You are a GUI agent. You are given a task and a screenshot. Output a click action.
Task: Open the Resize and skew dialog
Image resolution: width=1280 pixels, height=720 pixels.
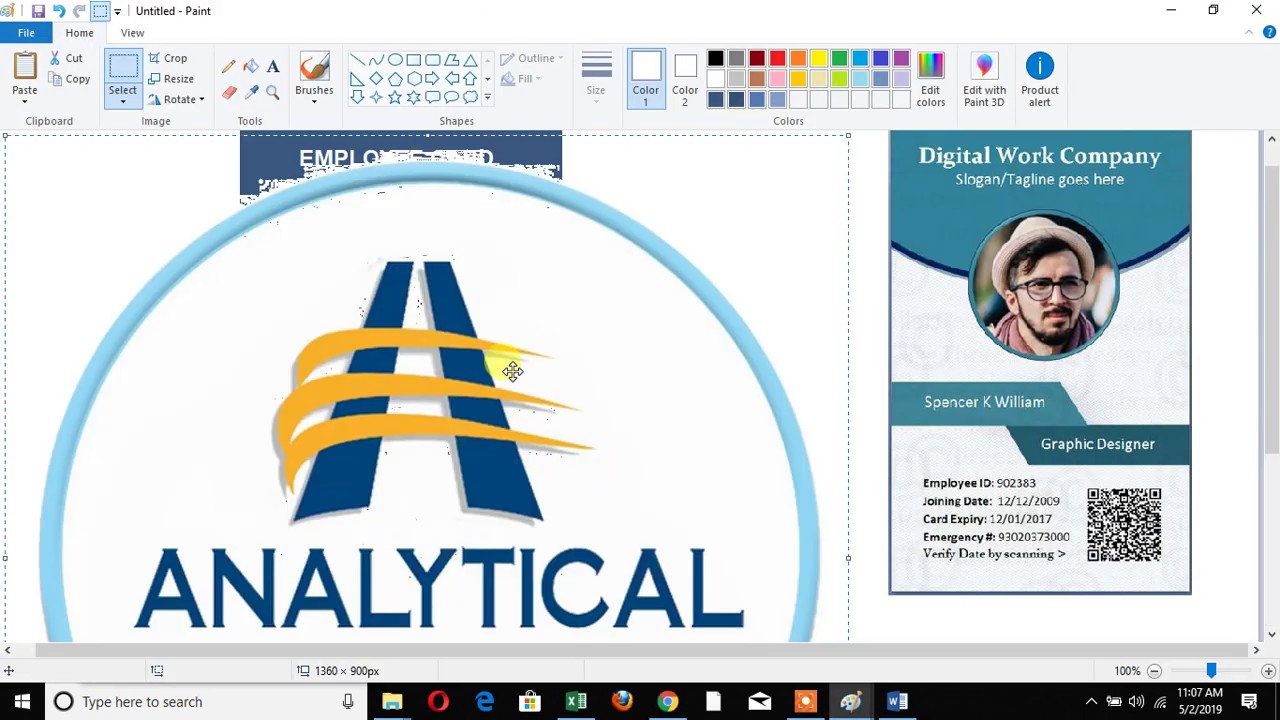click(x=171, y=79)
